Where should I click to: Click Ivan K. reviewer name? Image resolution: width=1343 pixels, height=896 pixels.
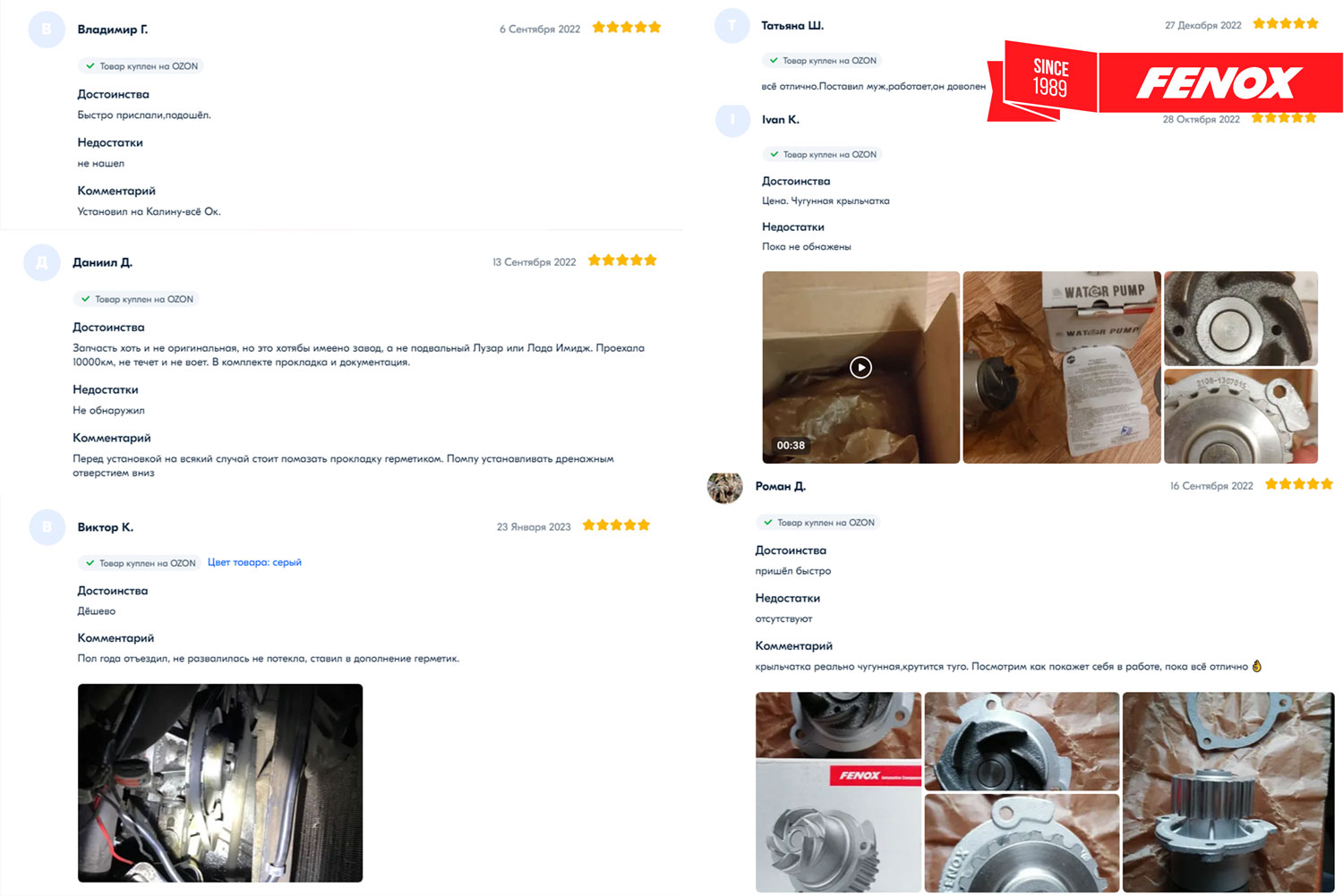(781, 119)
